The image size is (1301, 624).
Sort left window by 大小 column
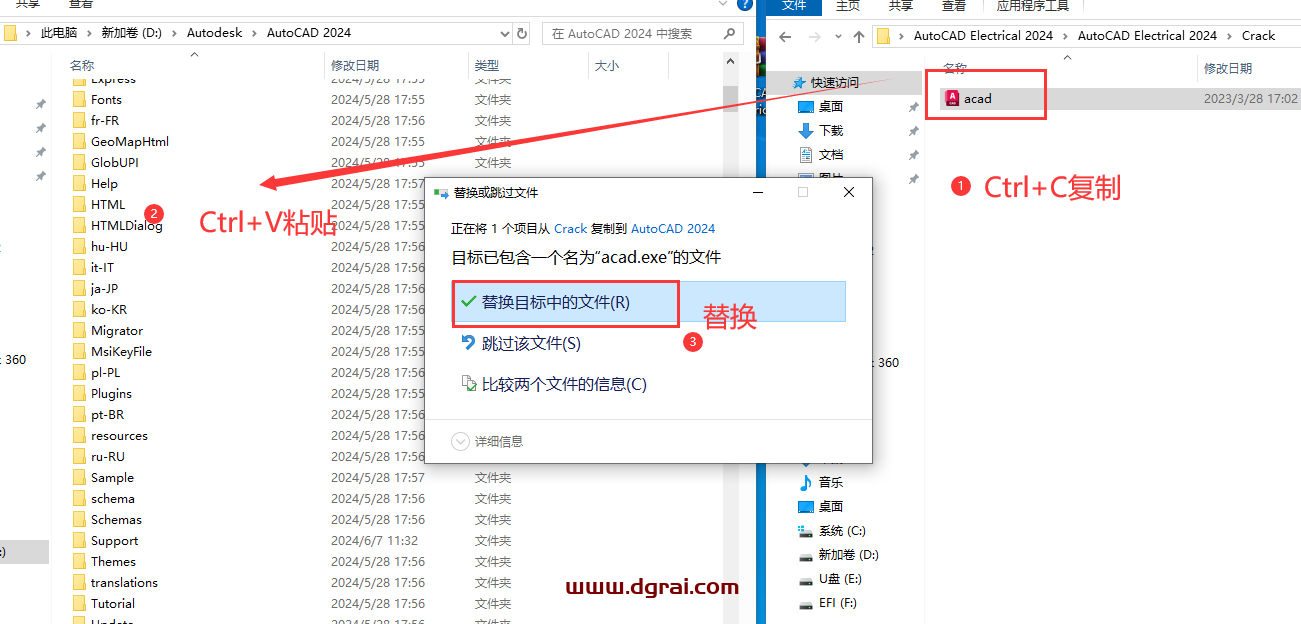click(606, 66)
